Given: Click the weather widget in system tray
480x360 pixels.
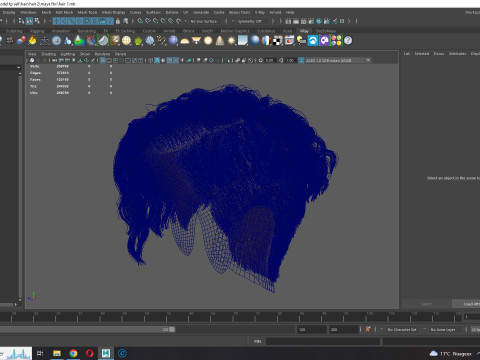Looking at the screenshot, I should click(x=450, y=353).
